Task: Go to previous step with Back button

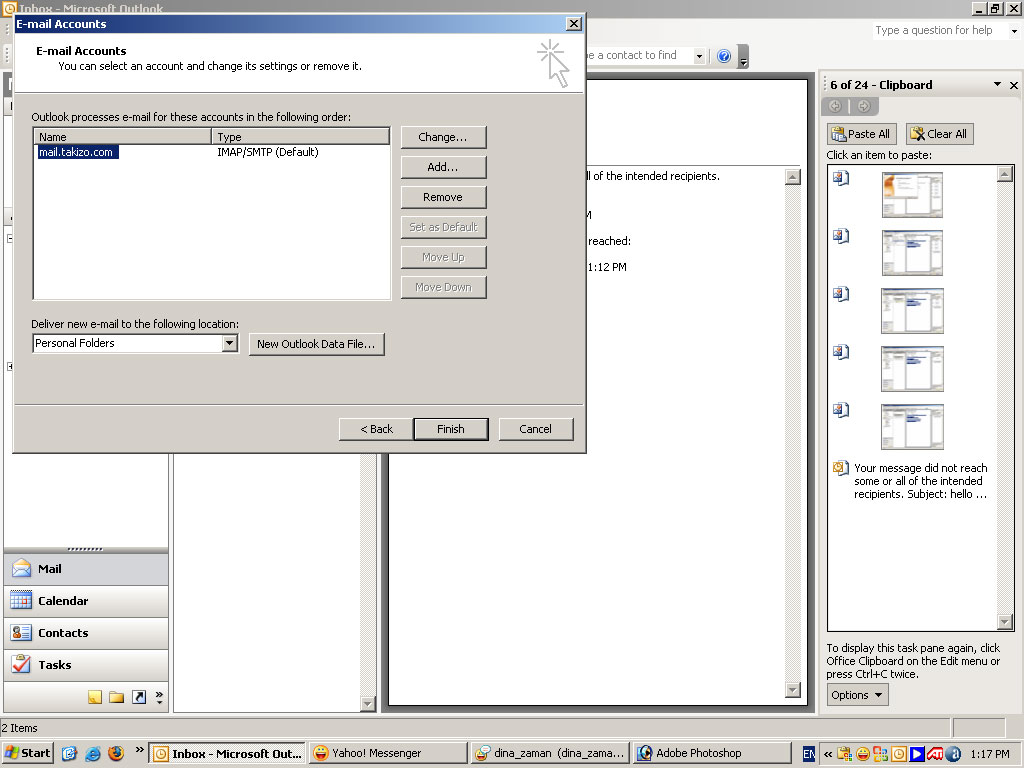Action: (x=376, y=429)
